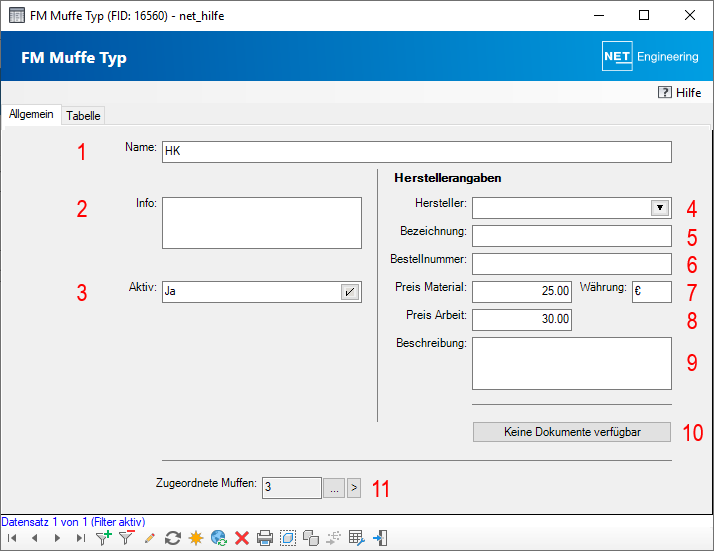Screen dimensions: 714x551
Task: Click the globe refresh icon
Action: [219, 538]
